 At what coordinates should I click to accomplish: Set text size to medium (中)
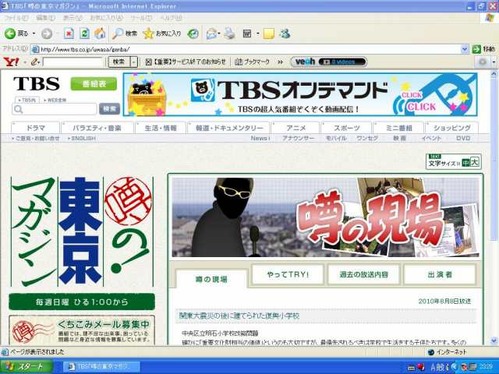pos(466,162)
